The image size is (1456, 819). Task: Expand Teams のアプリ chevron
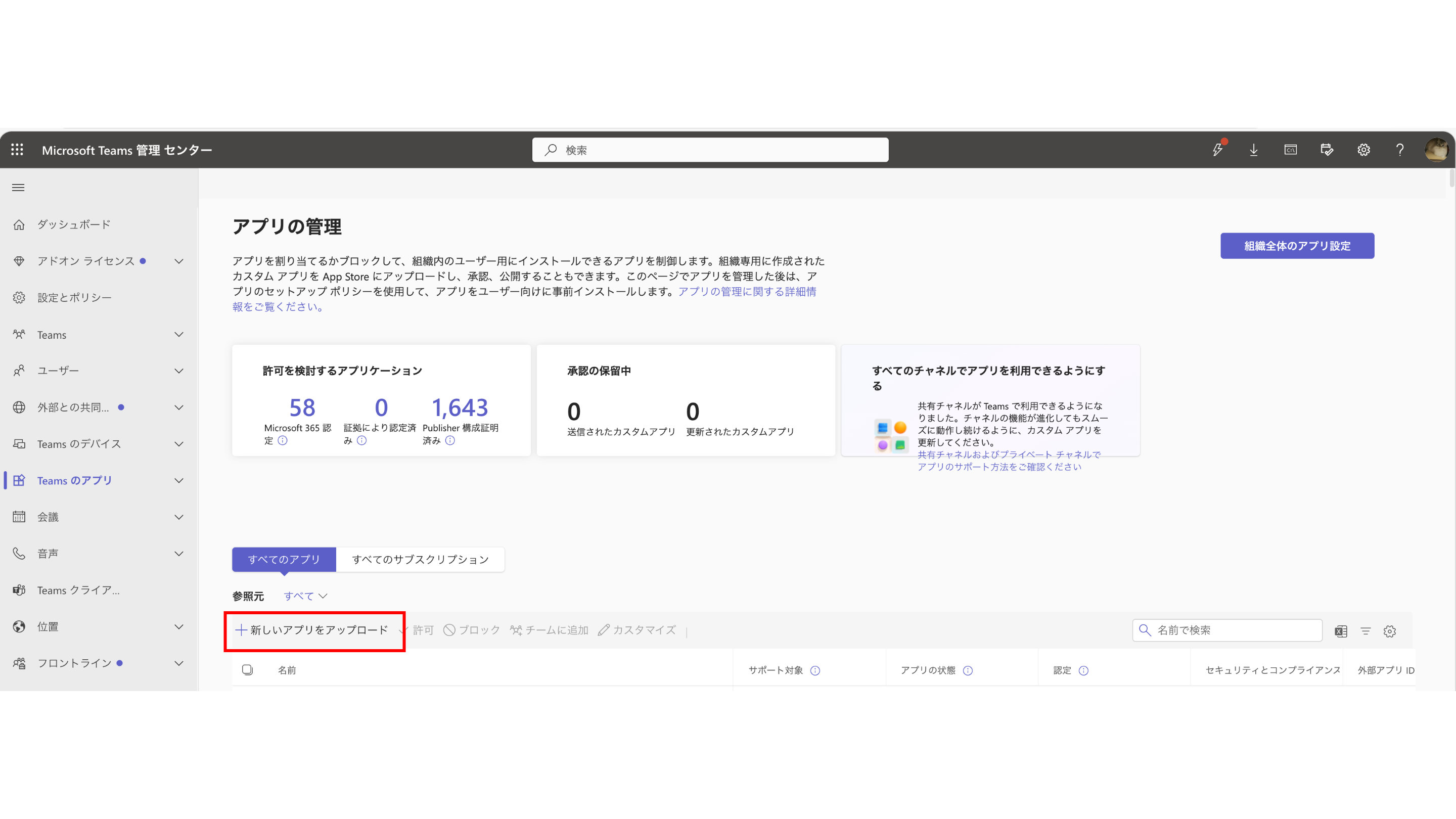click(x=179, y=480)
